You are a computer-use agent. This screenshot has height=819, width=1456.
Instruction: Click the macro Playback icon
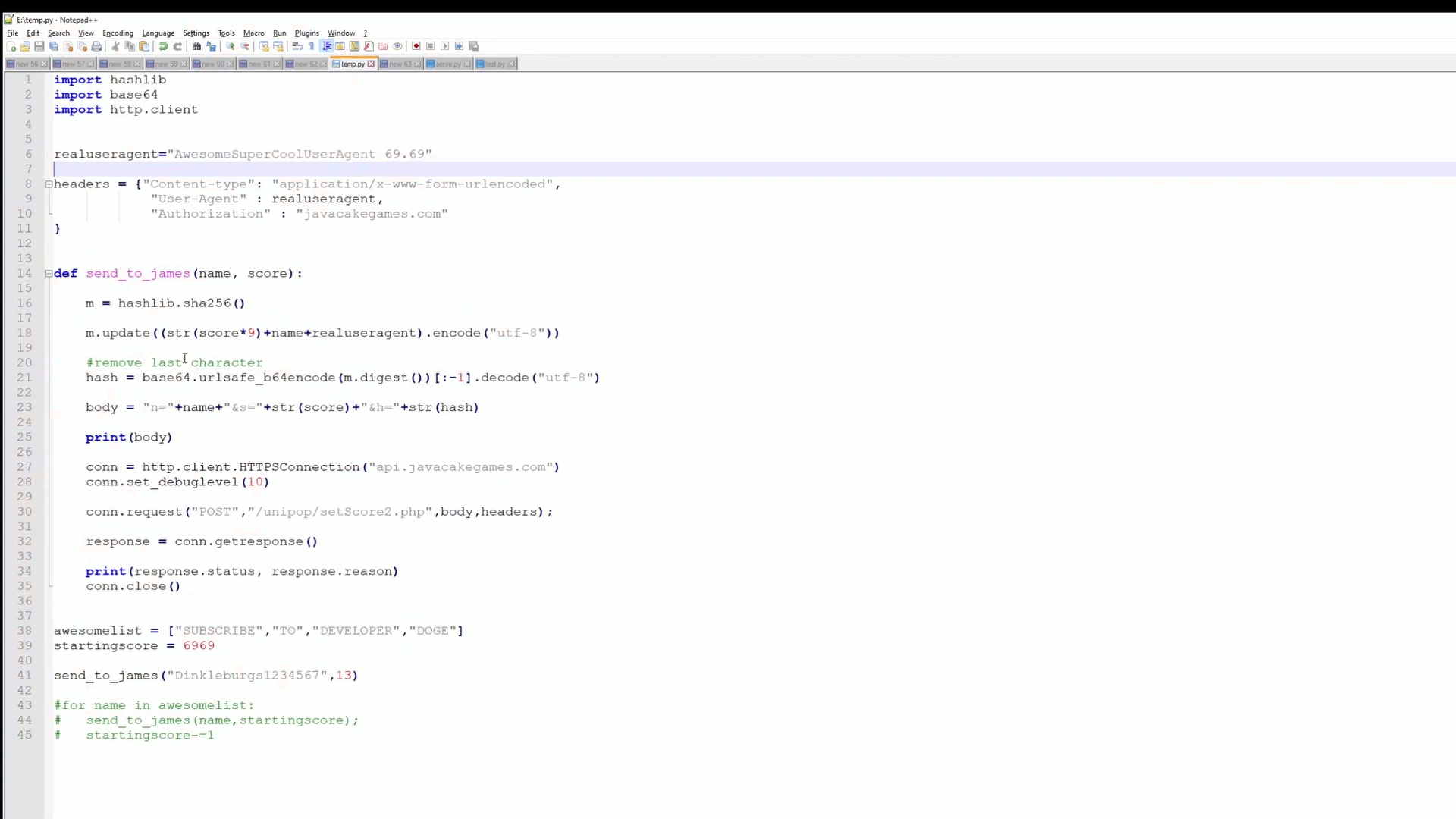[444, 46]
